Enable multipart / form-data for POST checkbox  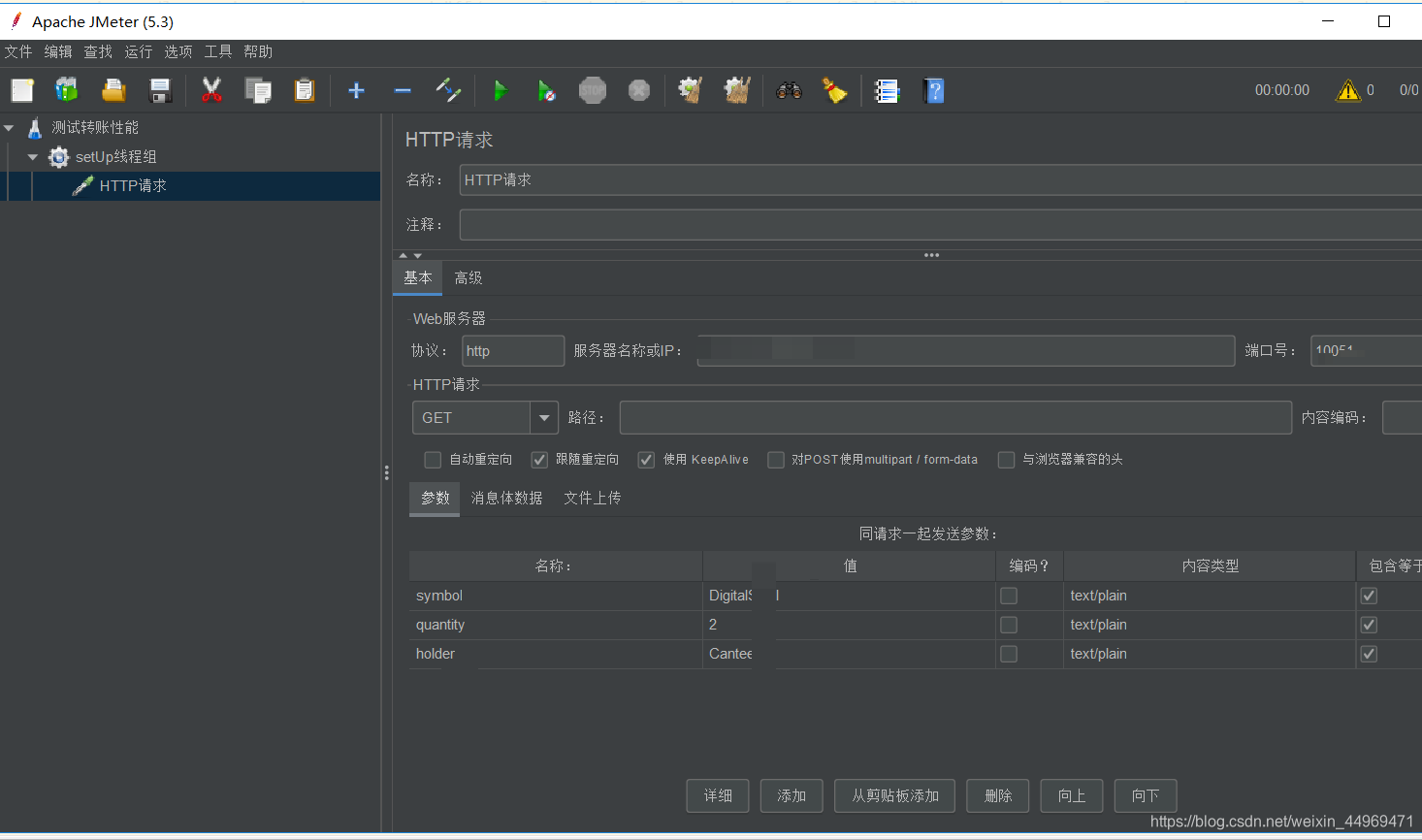pos(776,460)
